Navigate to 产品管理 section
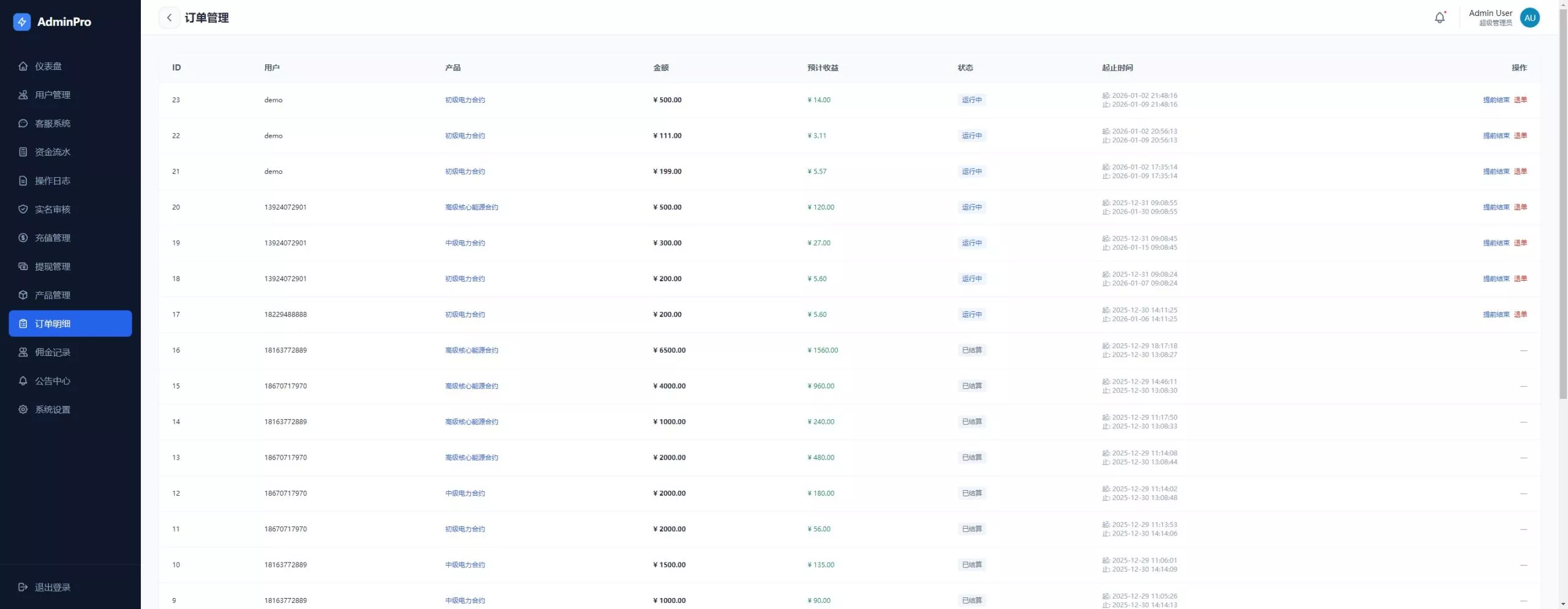The height and width of the screenshot is (609, 1568). pos(53,295)
